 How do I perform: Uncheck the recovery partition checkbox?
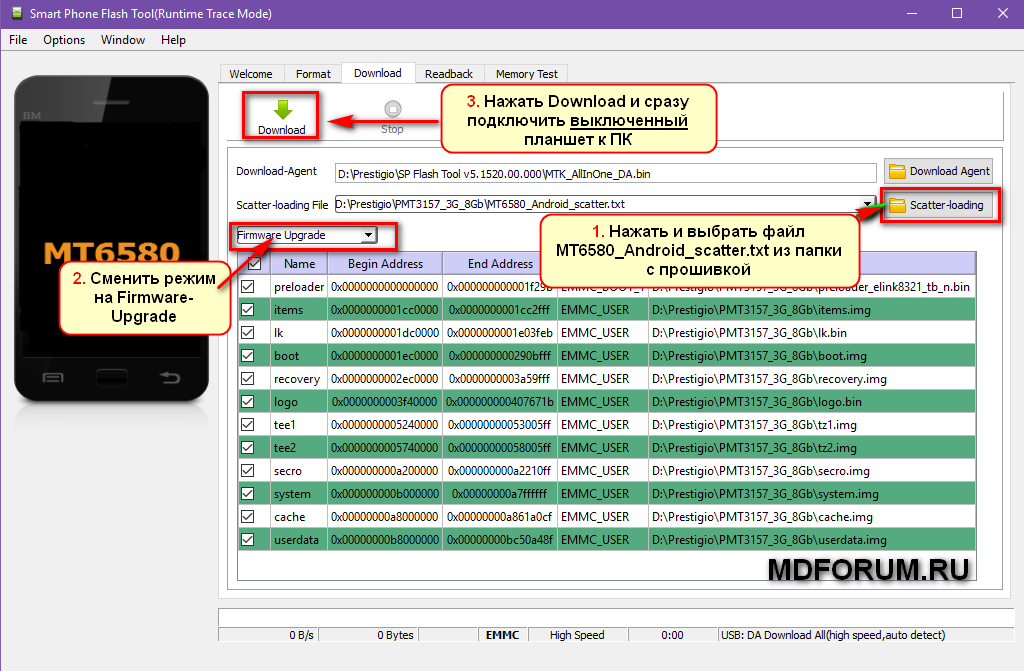coord(248,378)
